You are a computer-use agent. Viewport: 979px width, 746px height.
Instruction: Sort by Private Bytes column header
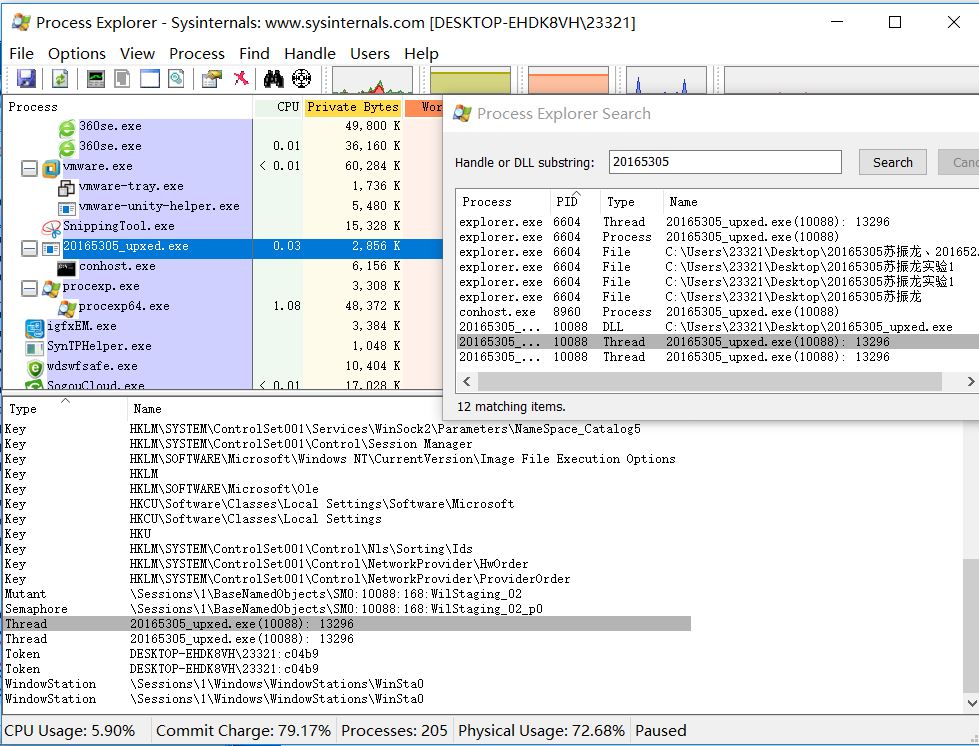click(353, 107)
